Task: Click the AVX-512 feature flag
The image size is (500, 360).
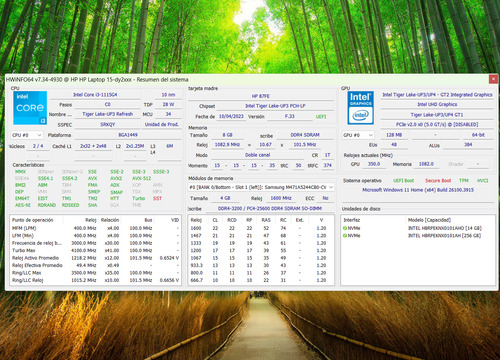Action: pos(141,178)
